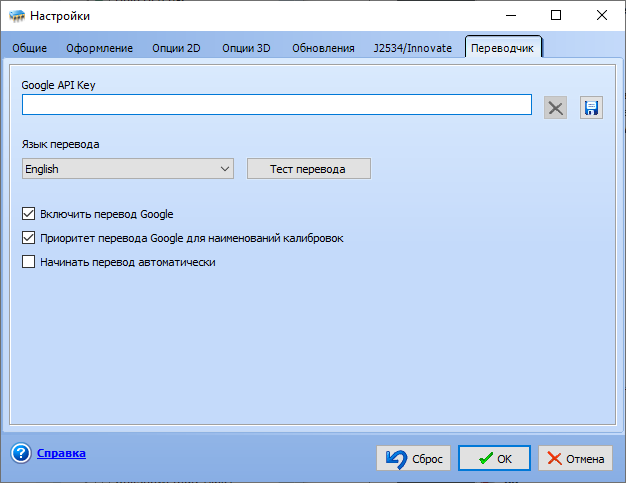Enable "Начинать перевод автоматически" checkbox
Screen dimensions: 626x483
tap(28, 262)
